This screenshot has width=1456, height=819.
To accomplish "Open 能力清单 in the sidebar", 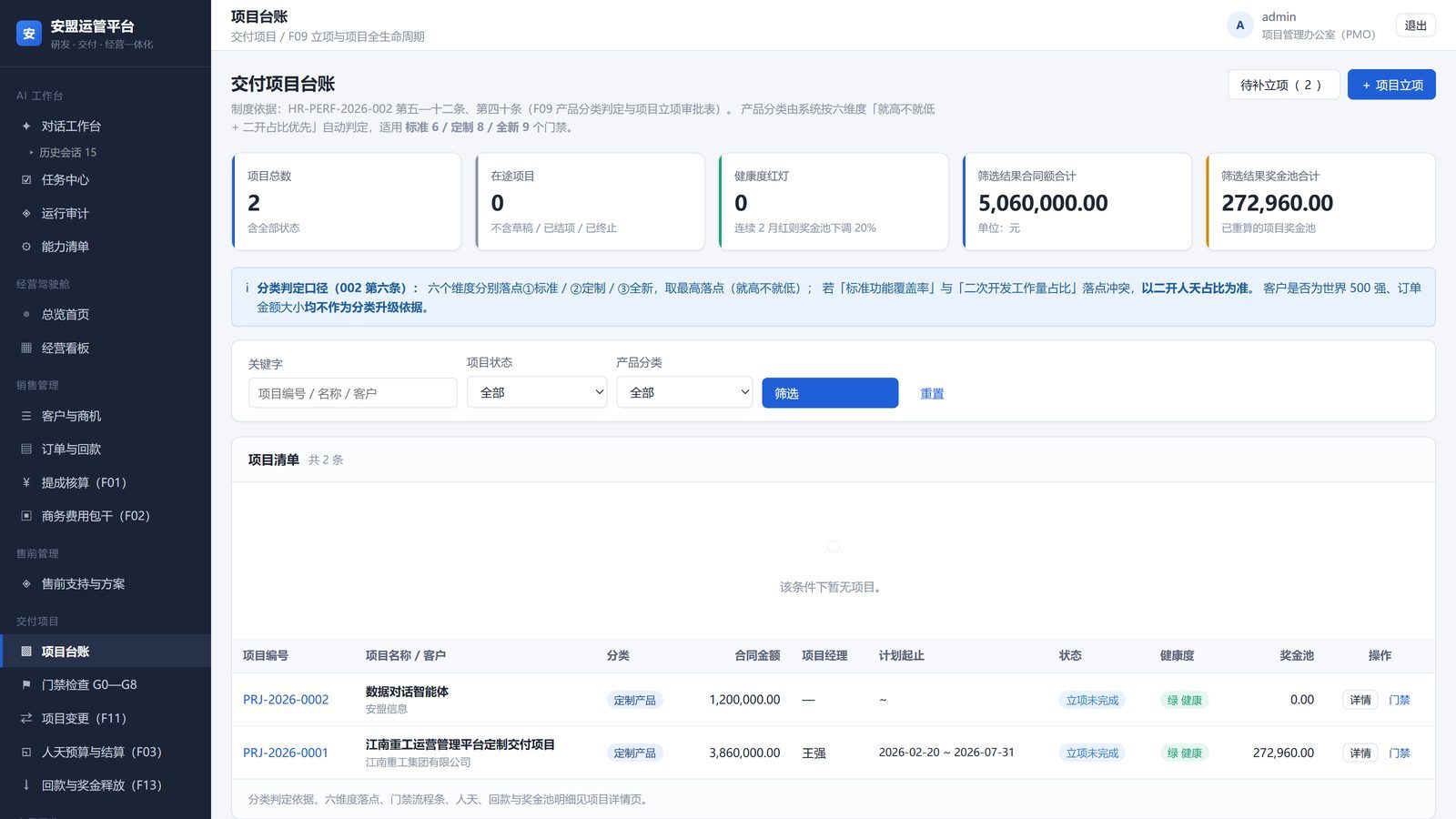I will 106,247.
